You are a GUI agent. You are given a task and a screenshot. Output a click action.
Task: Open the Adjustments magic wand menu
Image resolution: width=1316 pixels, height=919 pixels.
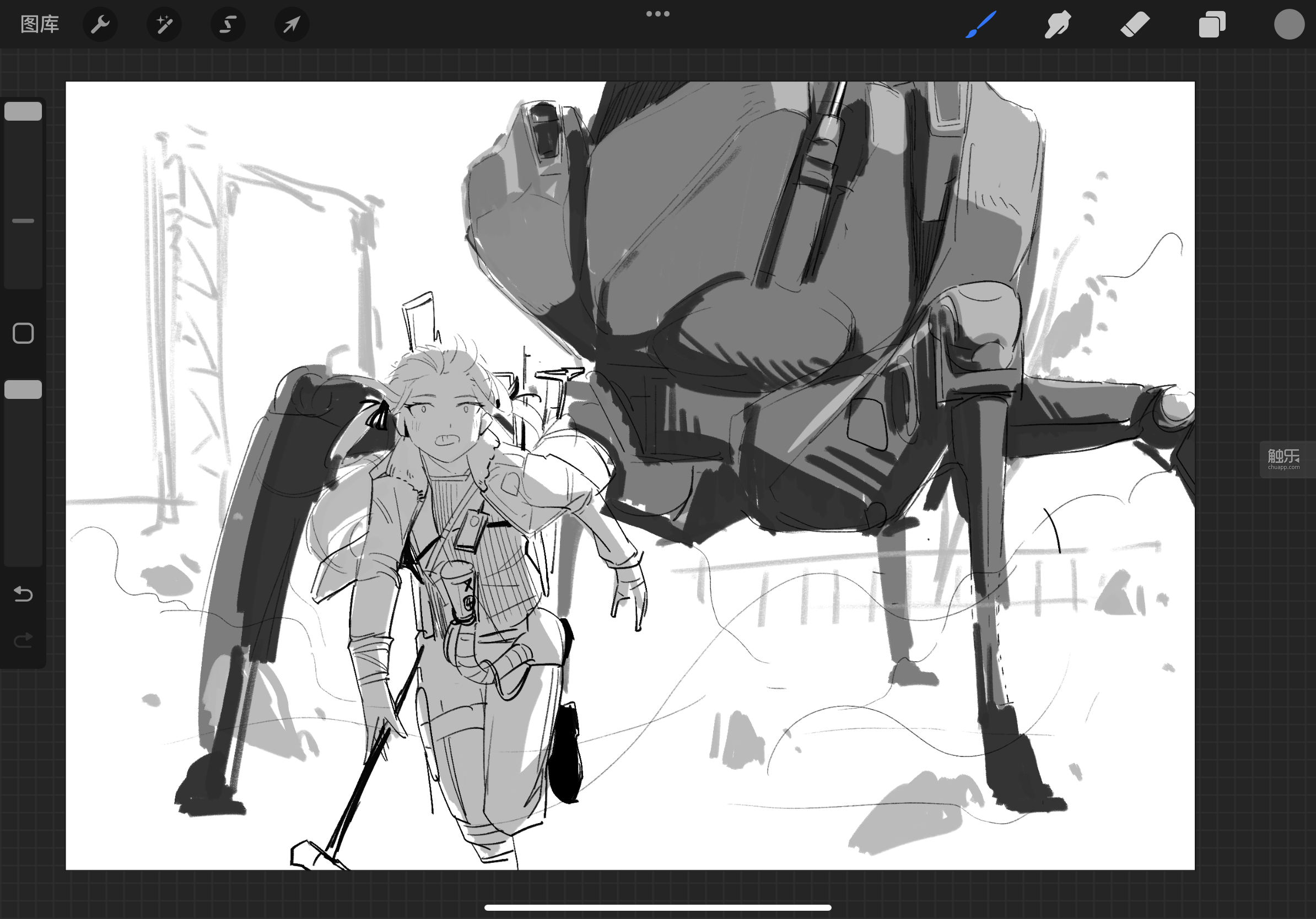click(164, 25)
